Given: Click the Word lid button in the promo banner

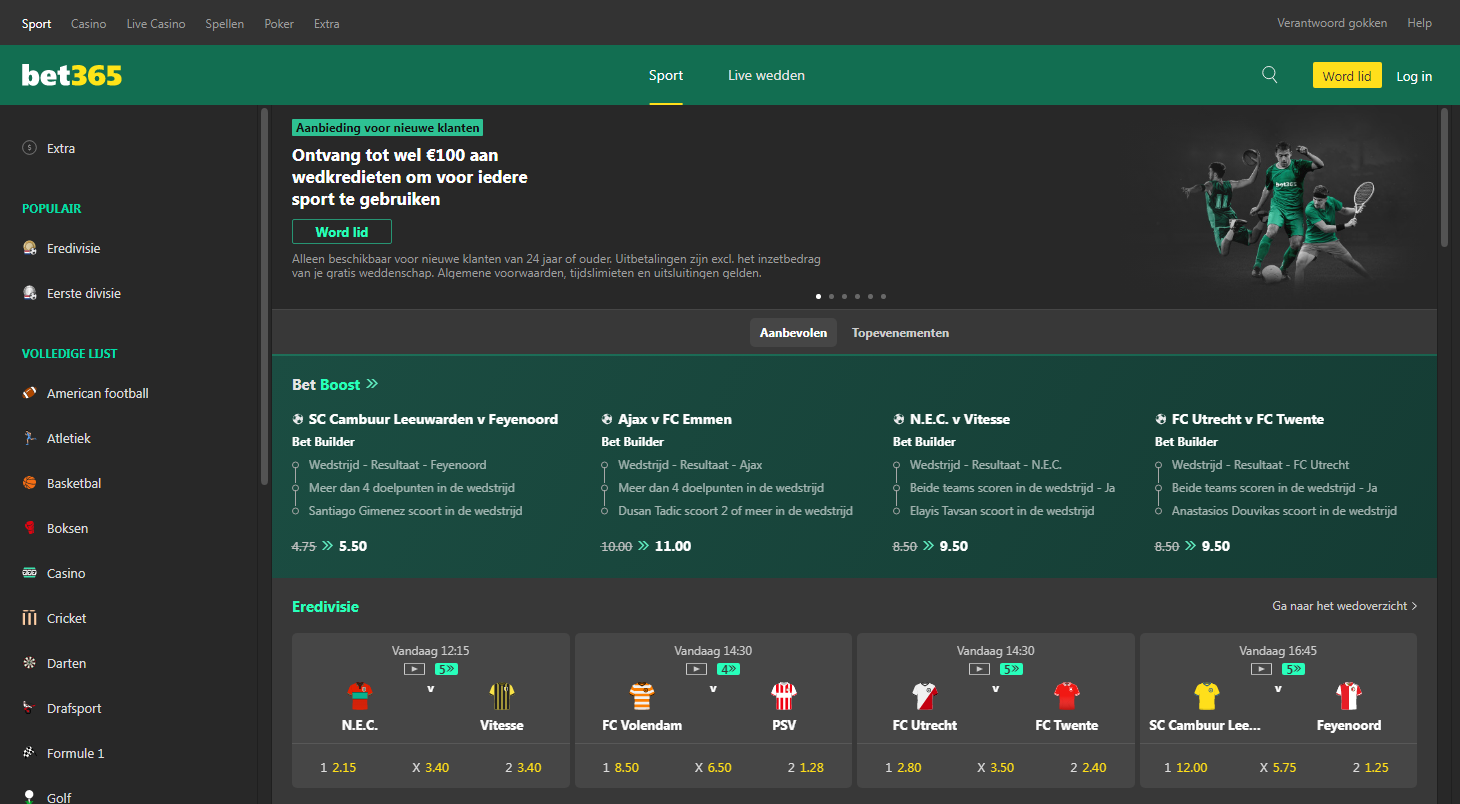Looking at the screenshot, I should pos(342,232).
